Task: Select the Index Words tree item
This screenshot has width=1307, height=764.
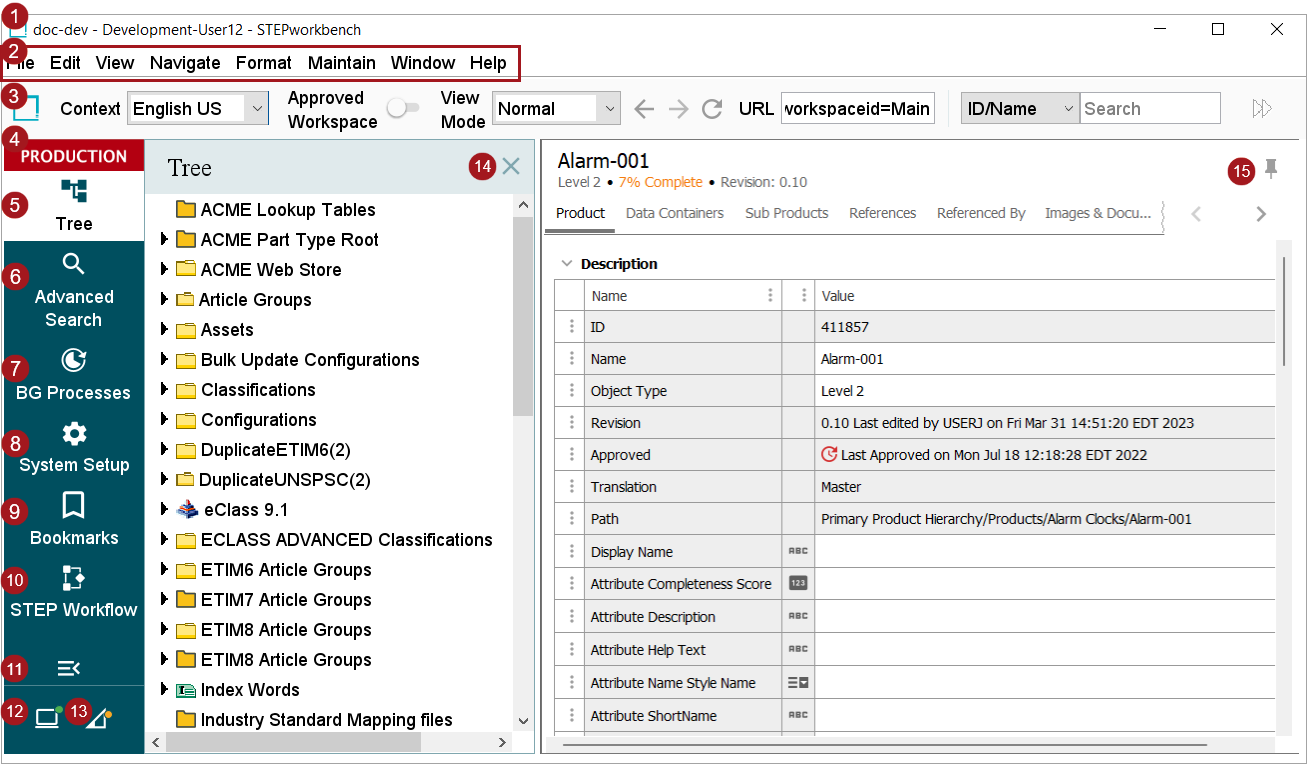Action: 249,690
